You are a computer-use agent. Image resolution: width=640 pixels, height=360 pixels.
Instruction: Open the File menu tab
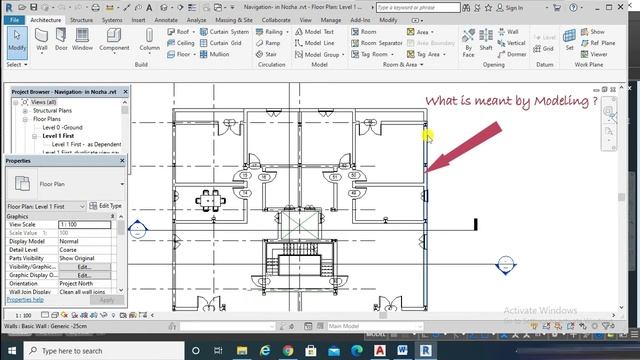click(x=14, y=20)
